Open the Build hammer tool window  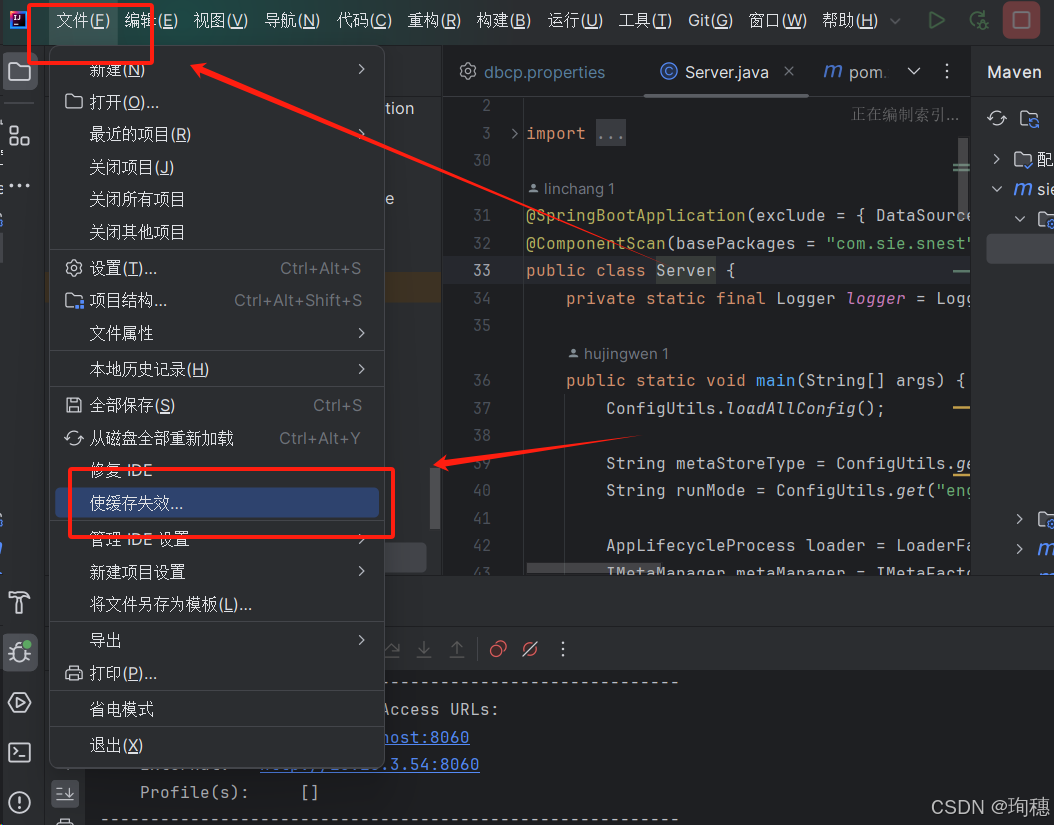(x=19, y=602)
